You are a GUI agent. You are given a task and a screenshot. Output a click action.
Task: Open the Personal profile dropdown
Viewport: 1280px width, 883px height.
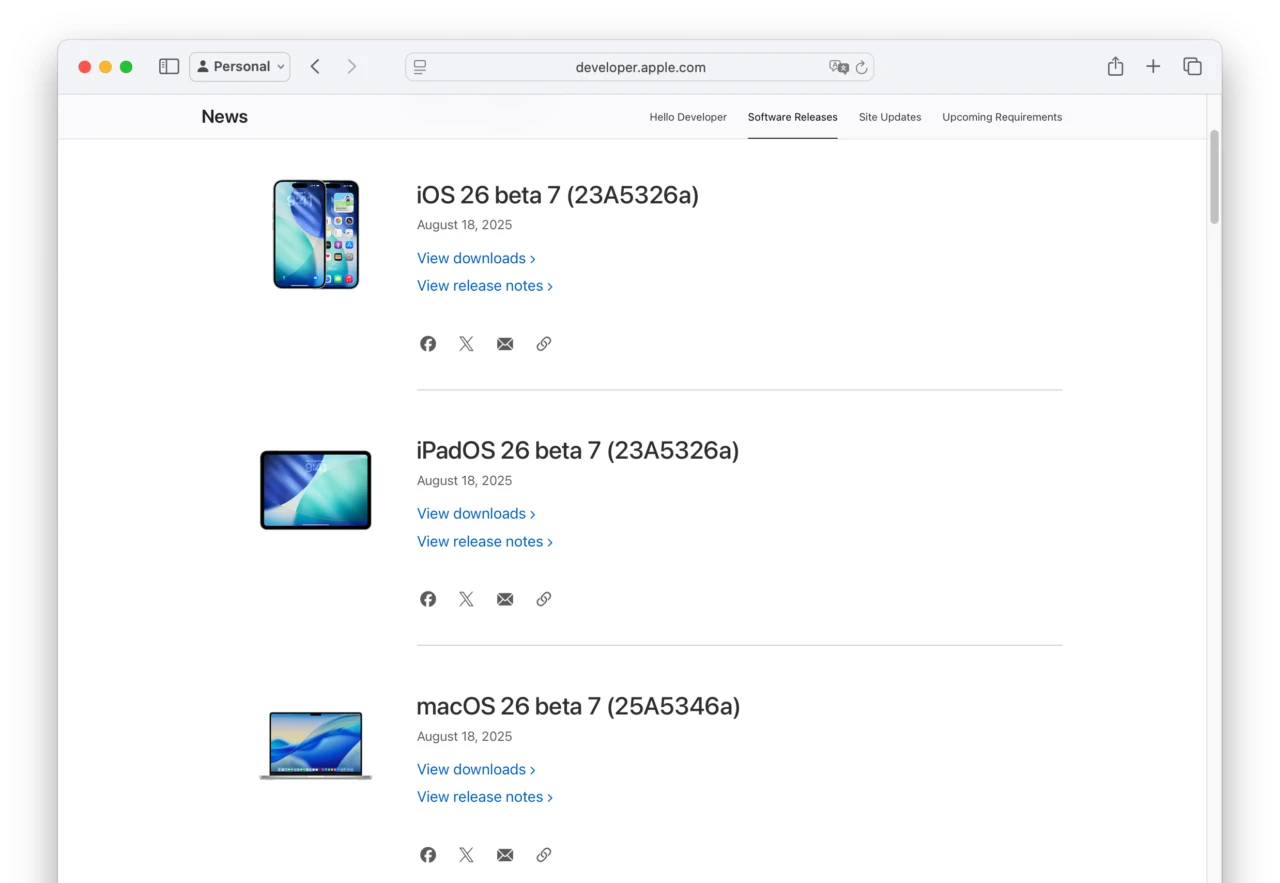(239, 66)
